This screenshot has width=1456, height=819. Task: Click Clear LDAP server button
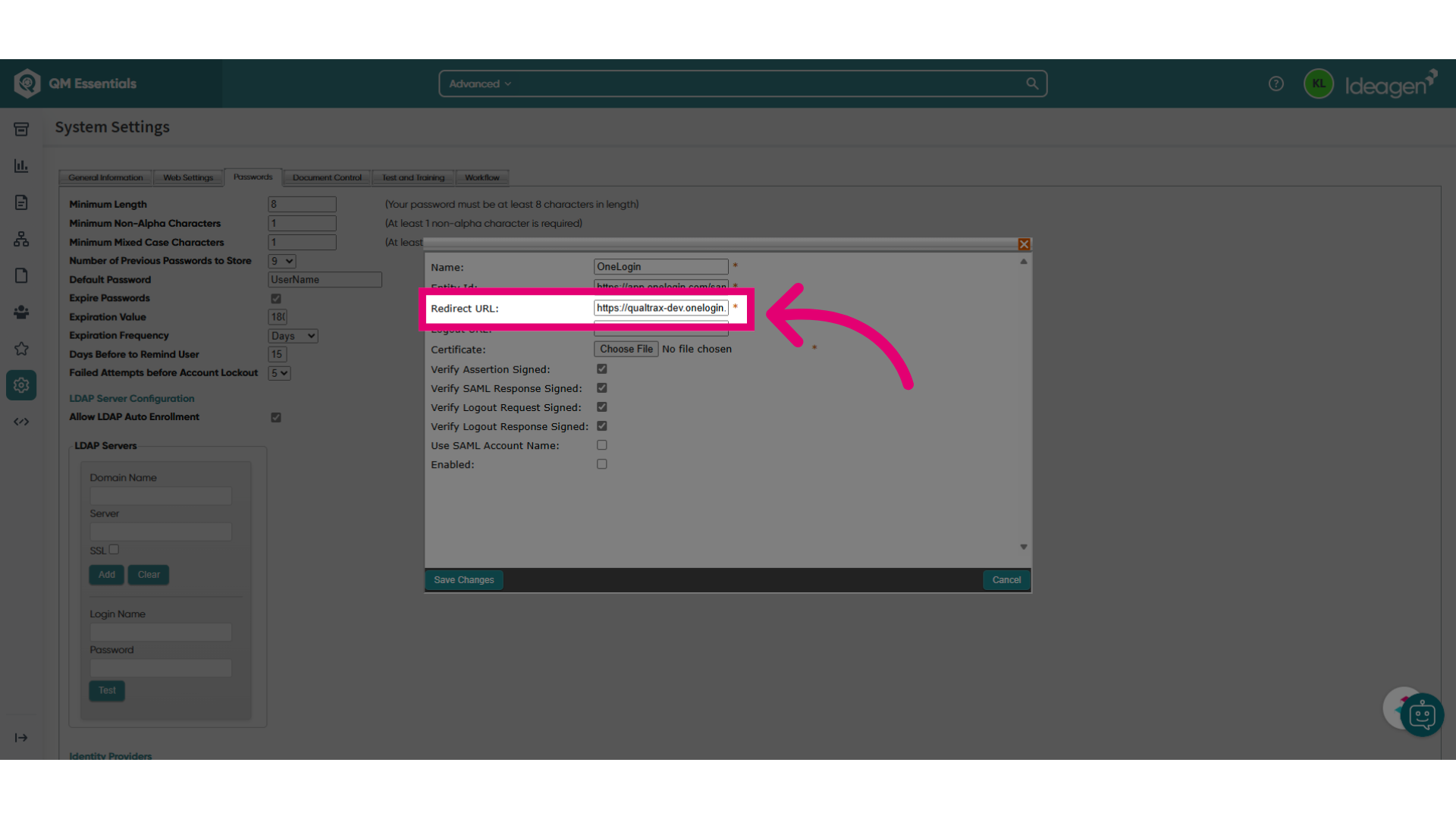click(149, 575)
